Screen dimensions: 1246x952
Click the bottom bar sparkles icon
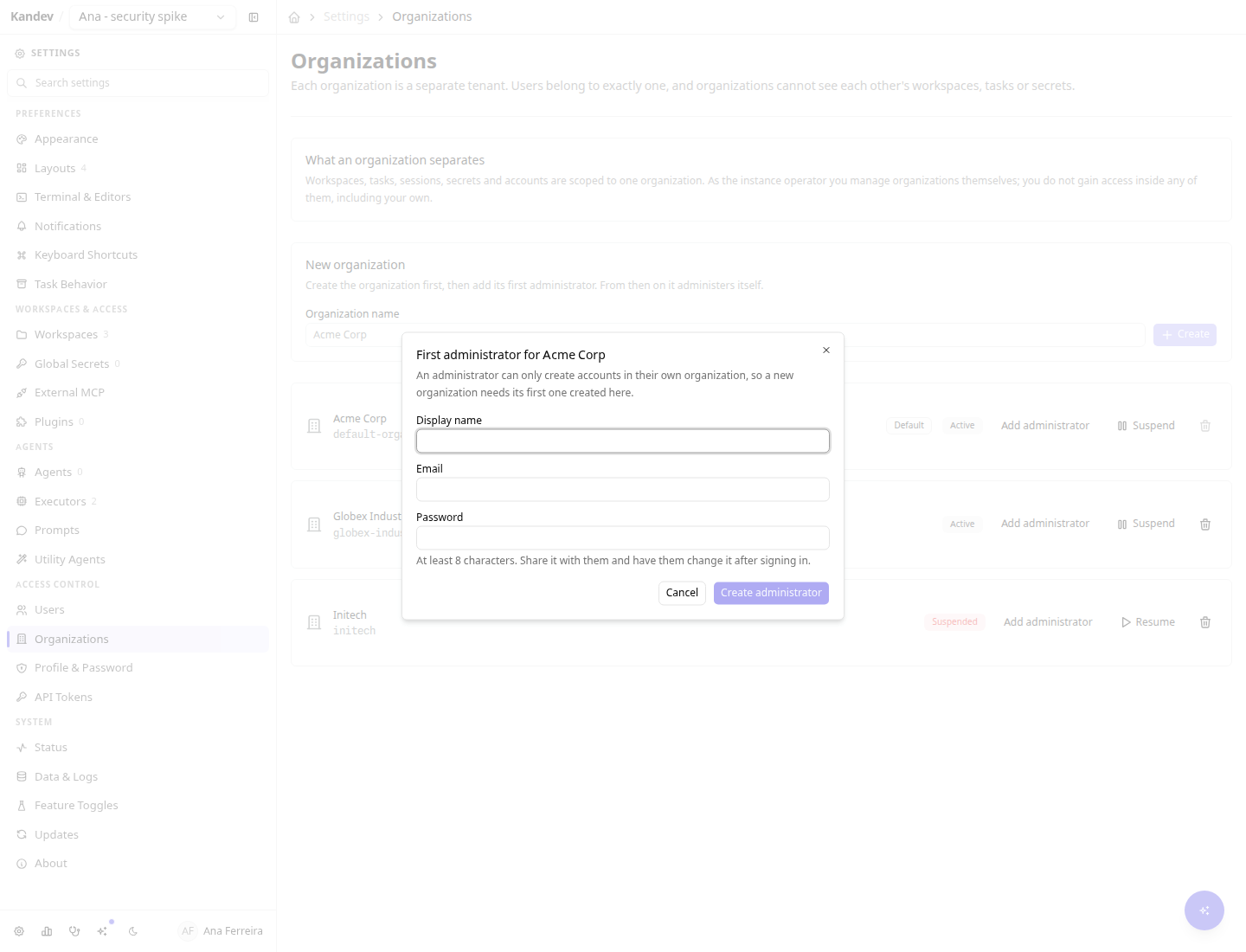point(103,931)
